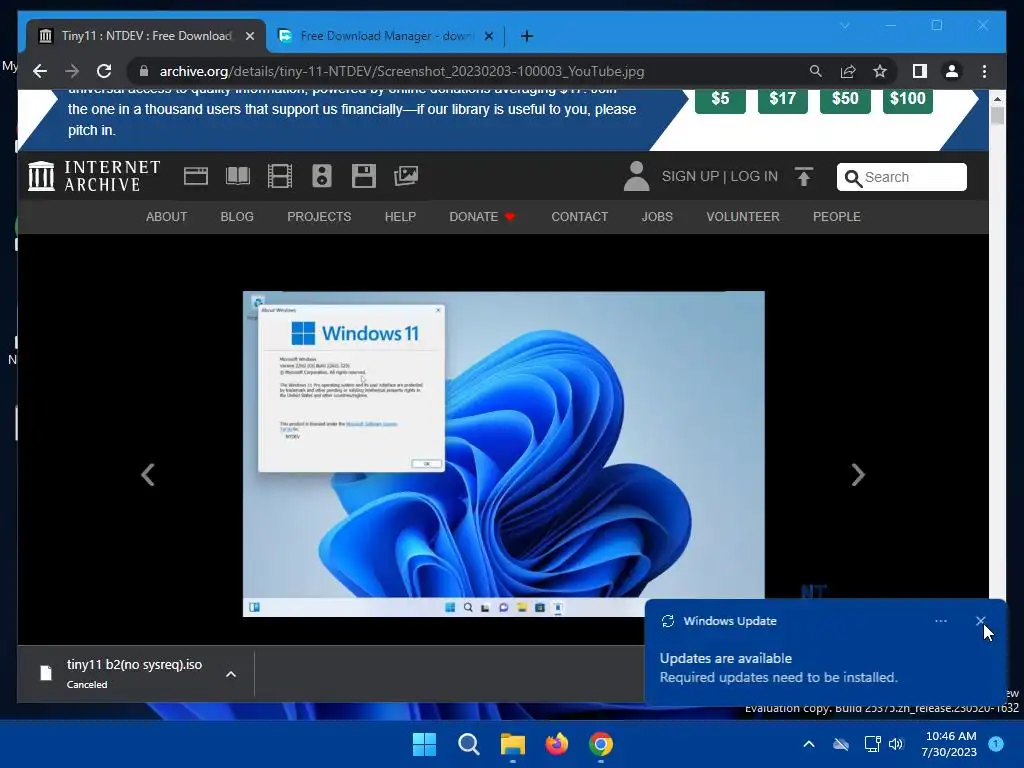Open the DONATE menu item
This screenshot has width=1024, height=768.
(482, 217)
